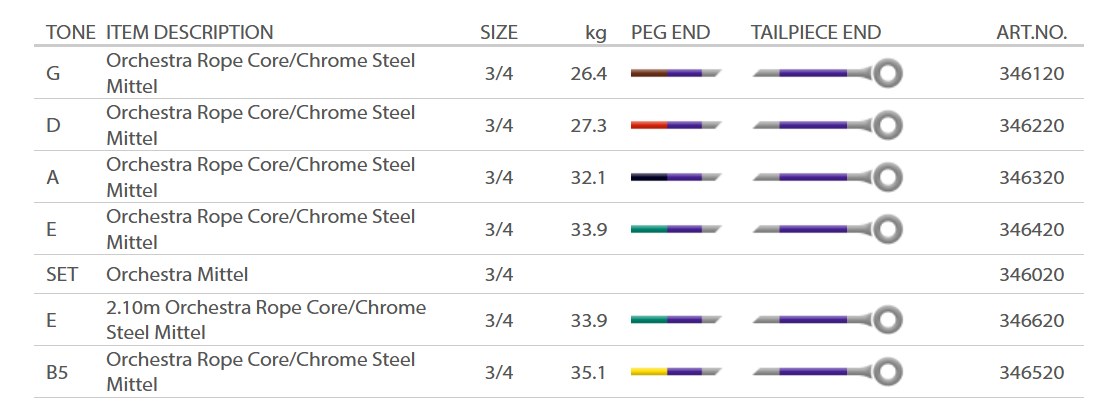The image size is (1114, 419).
Task: Click the TAILPIECE END column header
Action: point(815,33)
